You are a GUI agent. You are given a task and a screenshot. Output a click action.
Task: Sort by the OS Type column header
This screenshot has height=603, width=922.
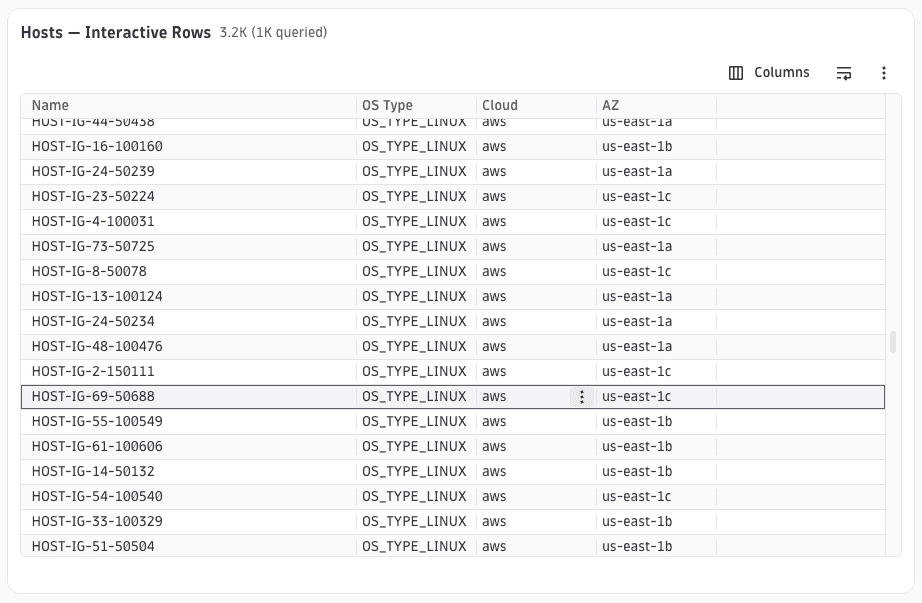(387, 105)
